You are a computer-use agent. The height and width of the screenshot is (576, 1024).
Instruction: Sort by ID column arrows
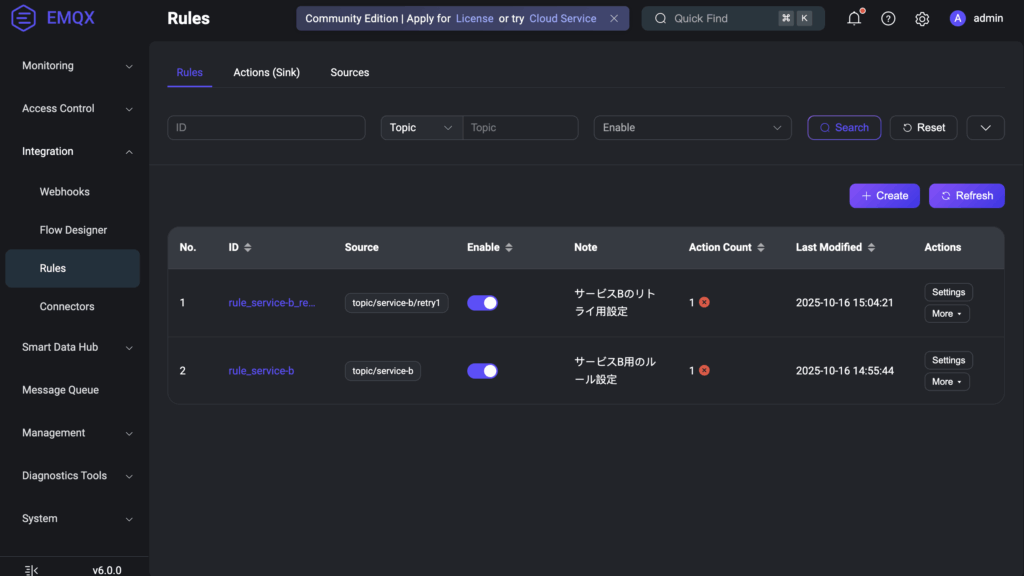pyautogui.click(x=248, y=247)
